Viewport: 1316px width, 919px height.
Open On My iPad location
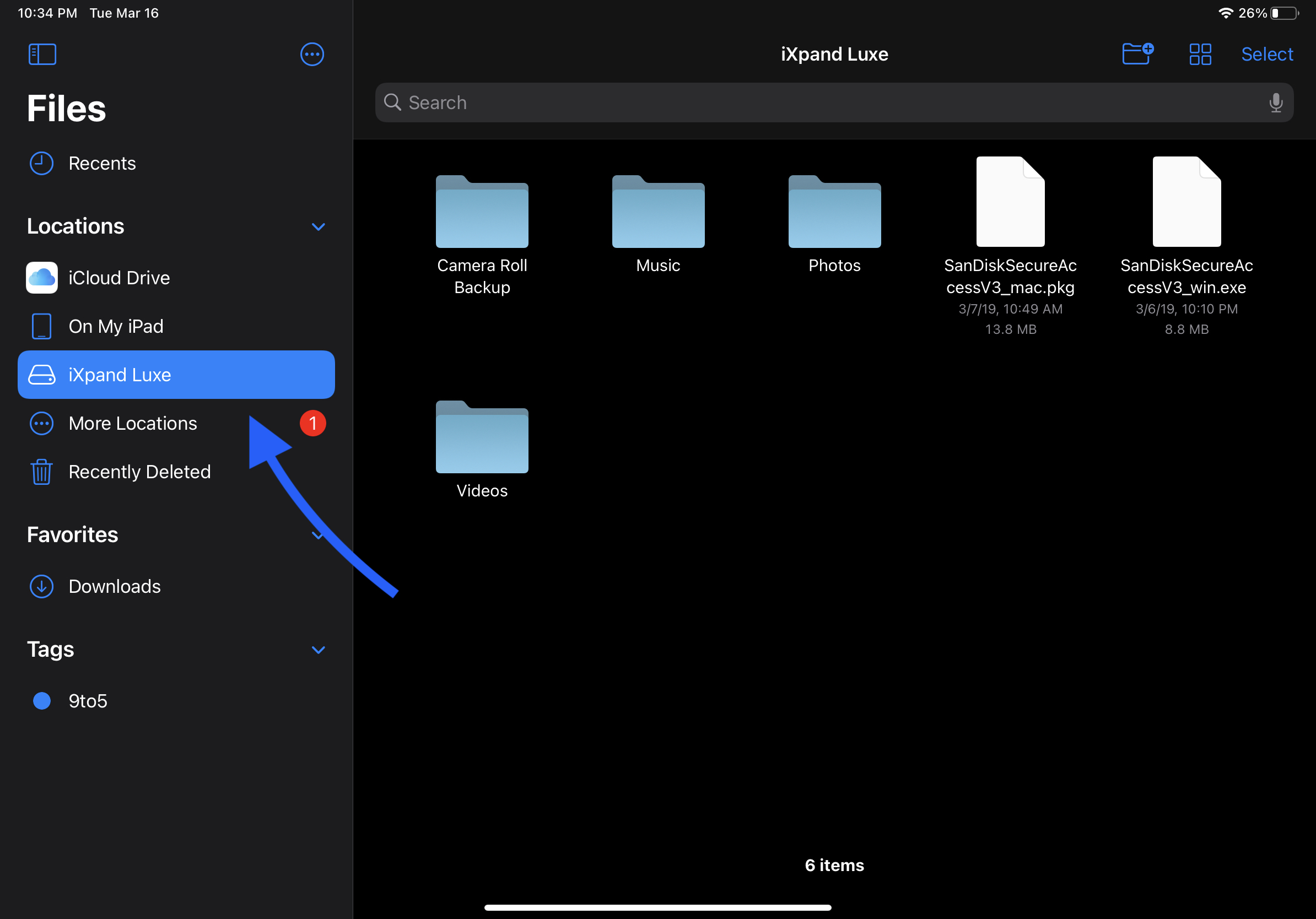point(116,326)
